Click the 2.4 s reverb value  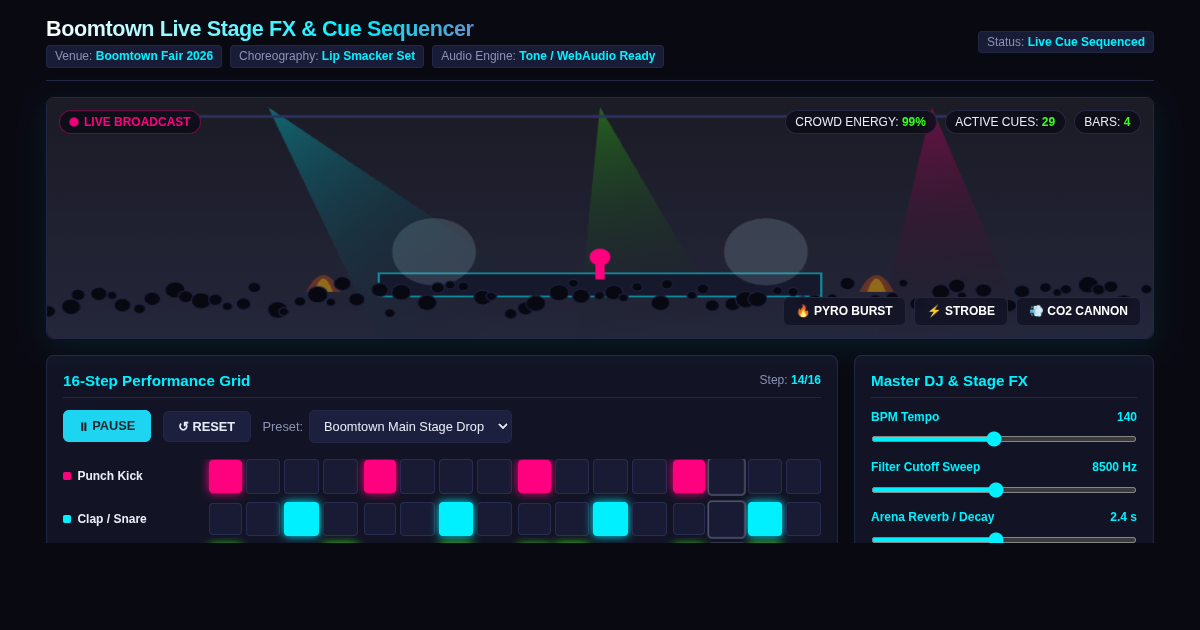pyautogui.click(x=1123, y=517)
